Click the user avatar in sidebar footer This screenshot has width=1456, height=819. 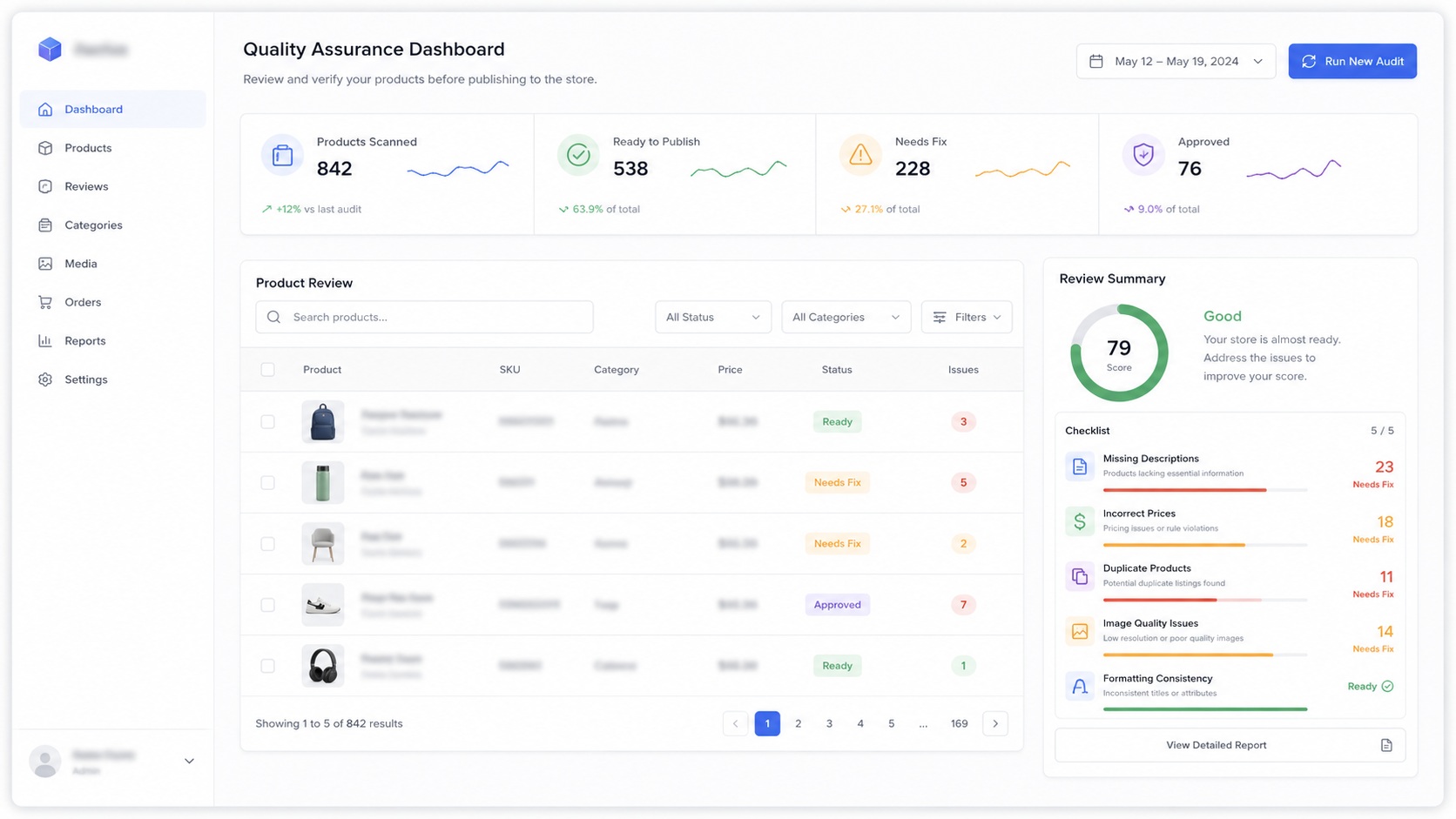(x=45, y=761)
